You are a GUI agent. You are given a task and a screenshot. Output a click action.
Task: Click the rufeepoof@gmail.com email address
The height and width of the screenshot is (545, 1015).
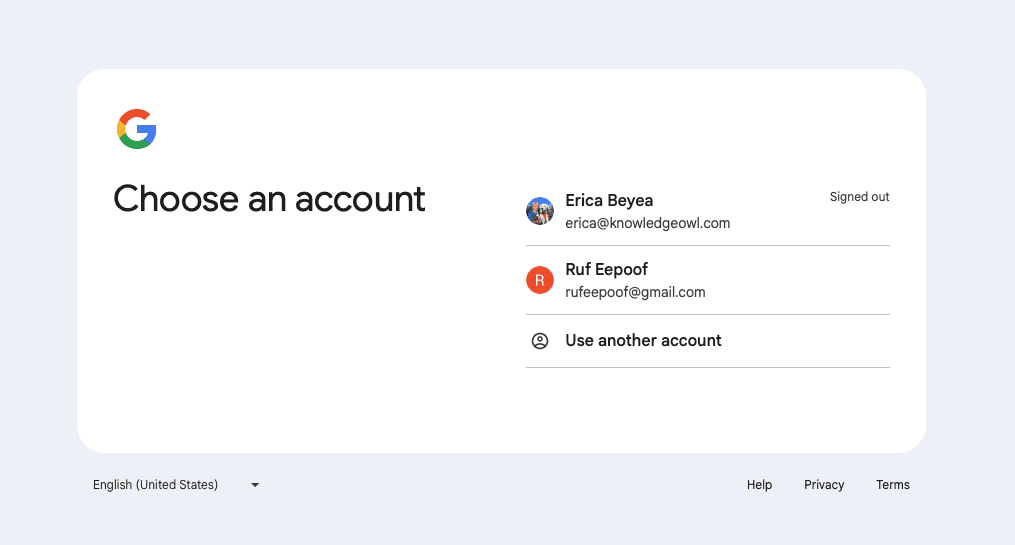coord(635,293)
